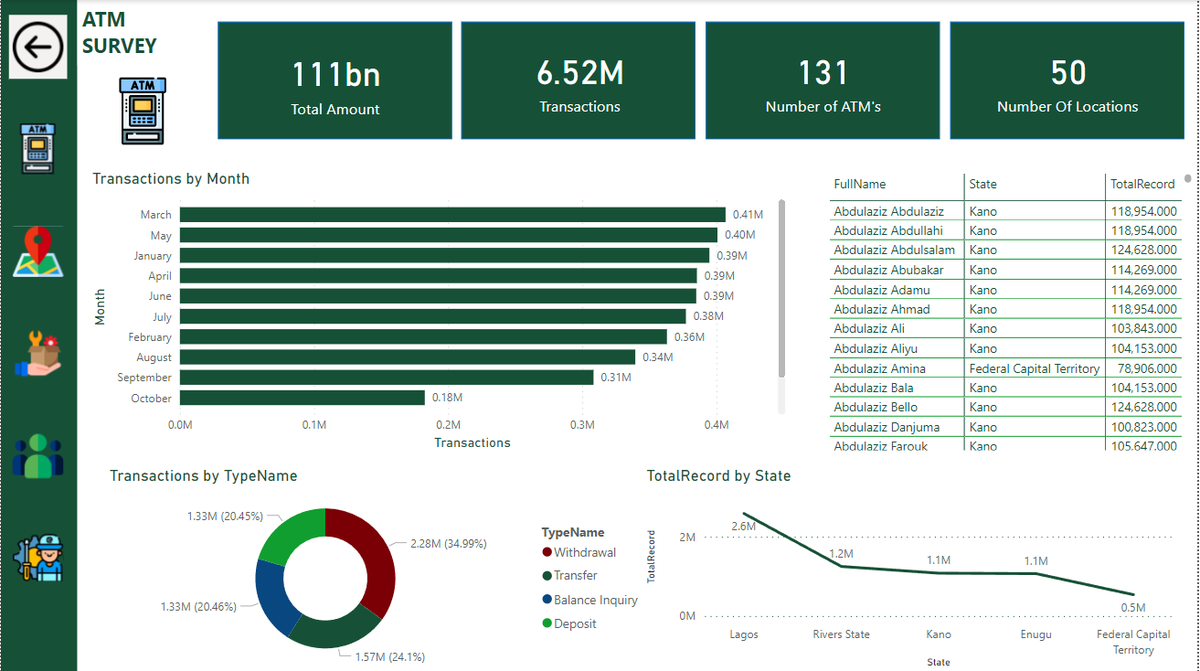Screen dimensions: 1200x671
Task: Select the Abdulaziz Bala table row
Action: [1005, 387]
